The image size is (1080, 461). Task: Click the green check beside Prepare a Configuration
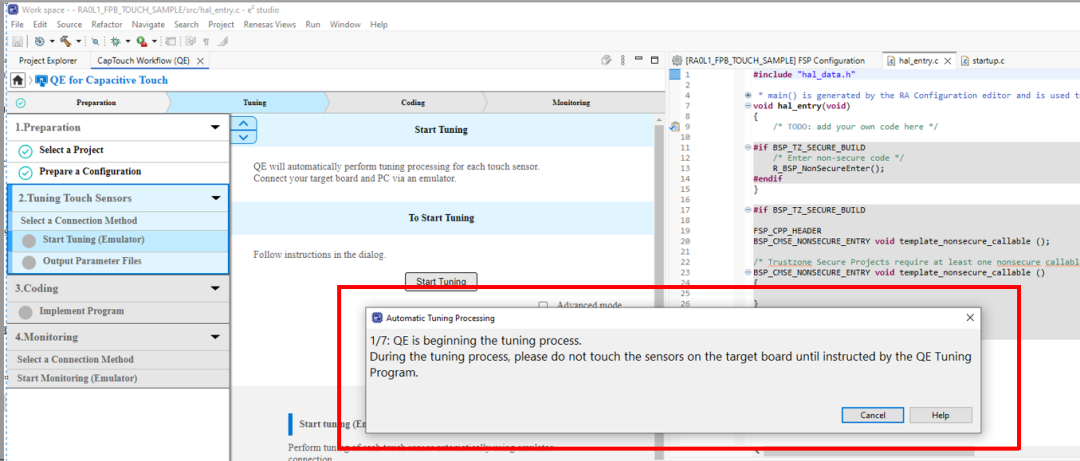(x=25, y=172)
